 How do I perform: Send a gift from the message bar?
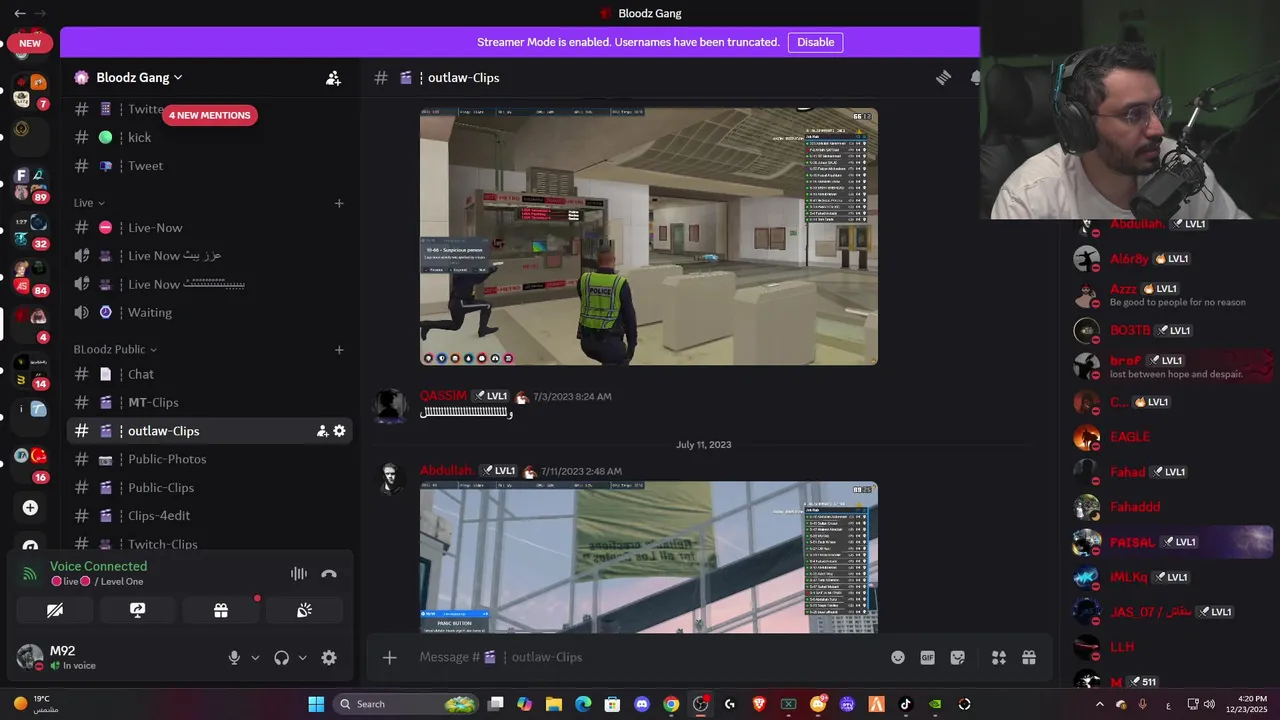pos(1028,657)
